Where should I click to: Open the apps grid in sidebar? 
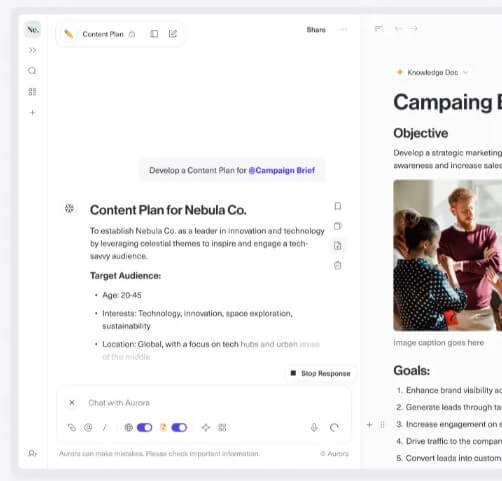tap(32, 92)
